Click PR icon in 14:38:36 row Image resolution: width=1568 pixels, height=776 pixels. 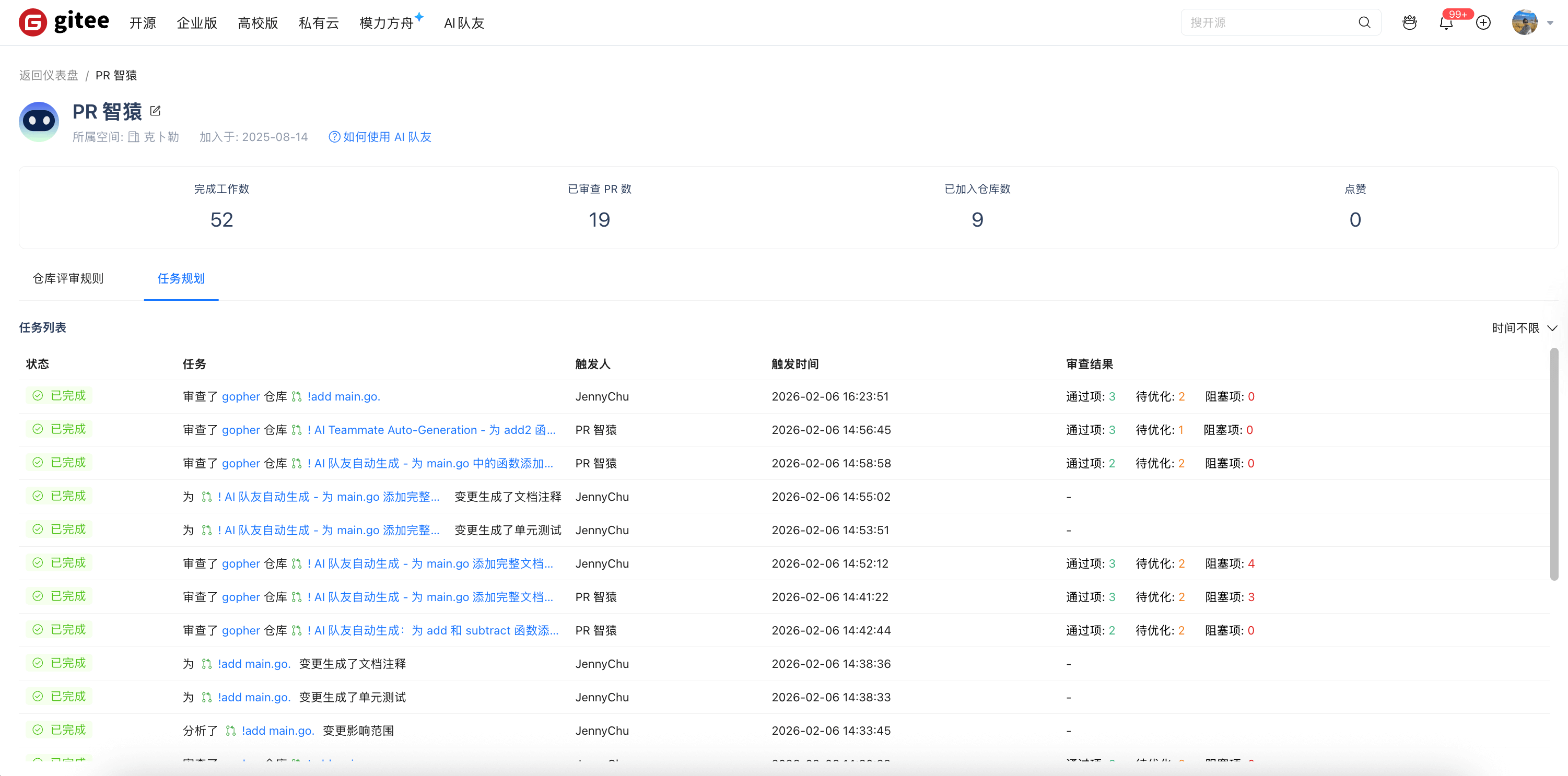click(x=206, y=665)
